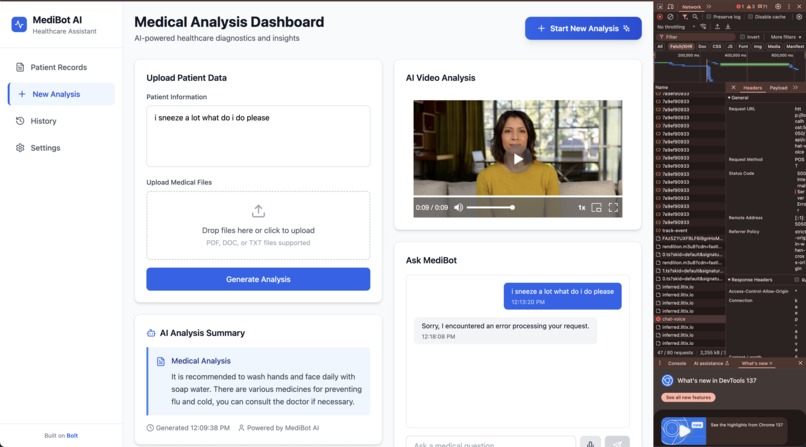This screenshot has height=447, width=806.
Task: Open the More filters dropdown
Action: 785,37
